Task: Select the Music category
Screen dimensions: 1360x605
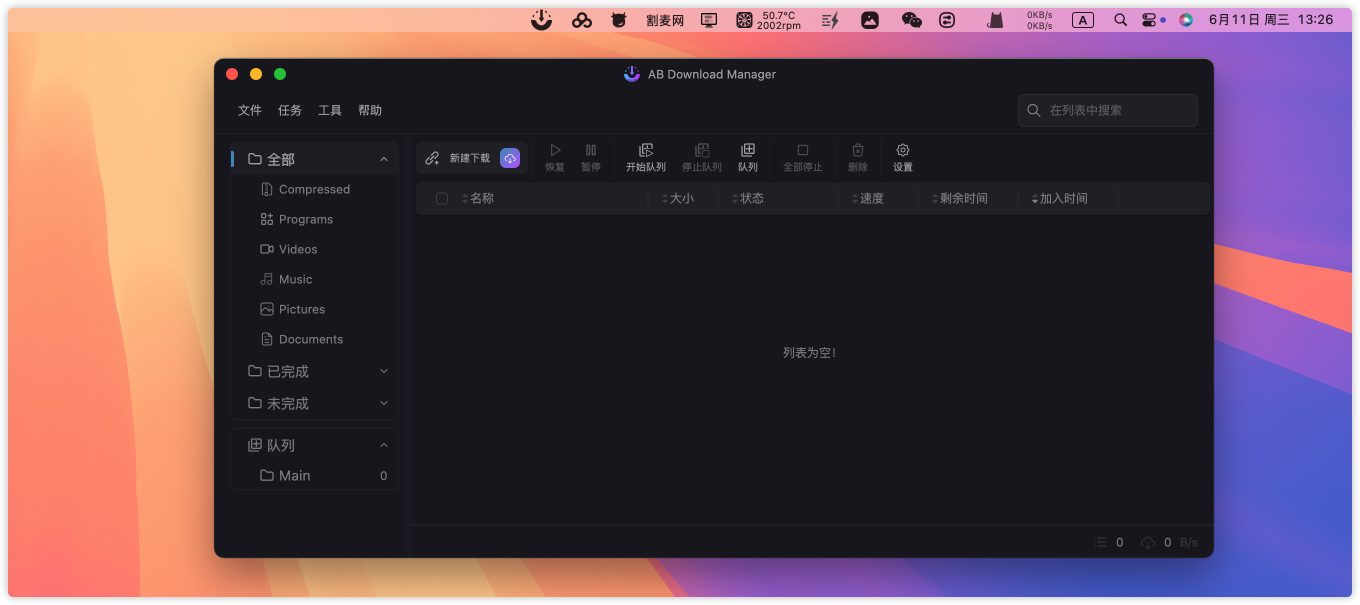Action: pos(315,279)
